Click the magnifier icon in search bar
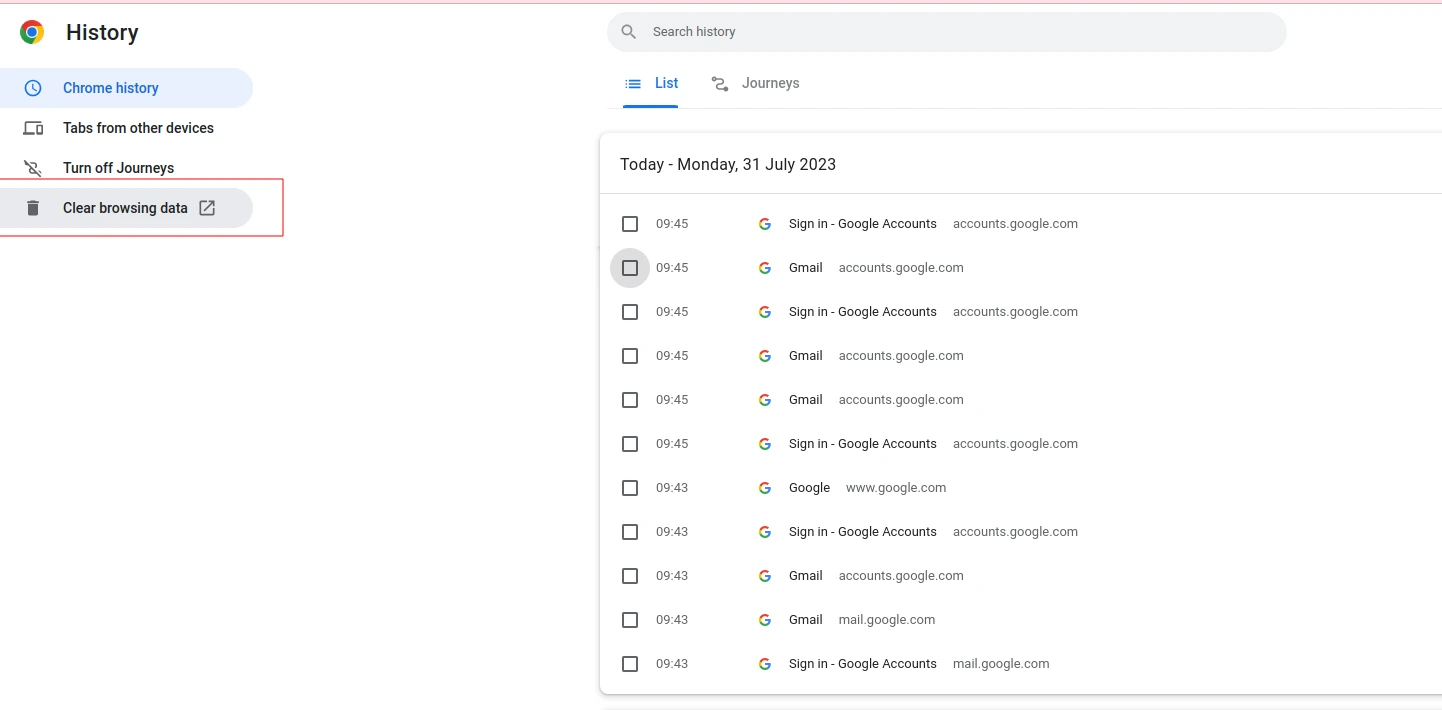1442x710 pixels. point(629,32)
